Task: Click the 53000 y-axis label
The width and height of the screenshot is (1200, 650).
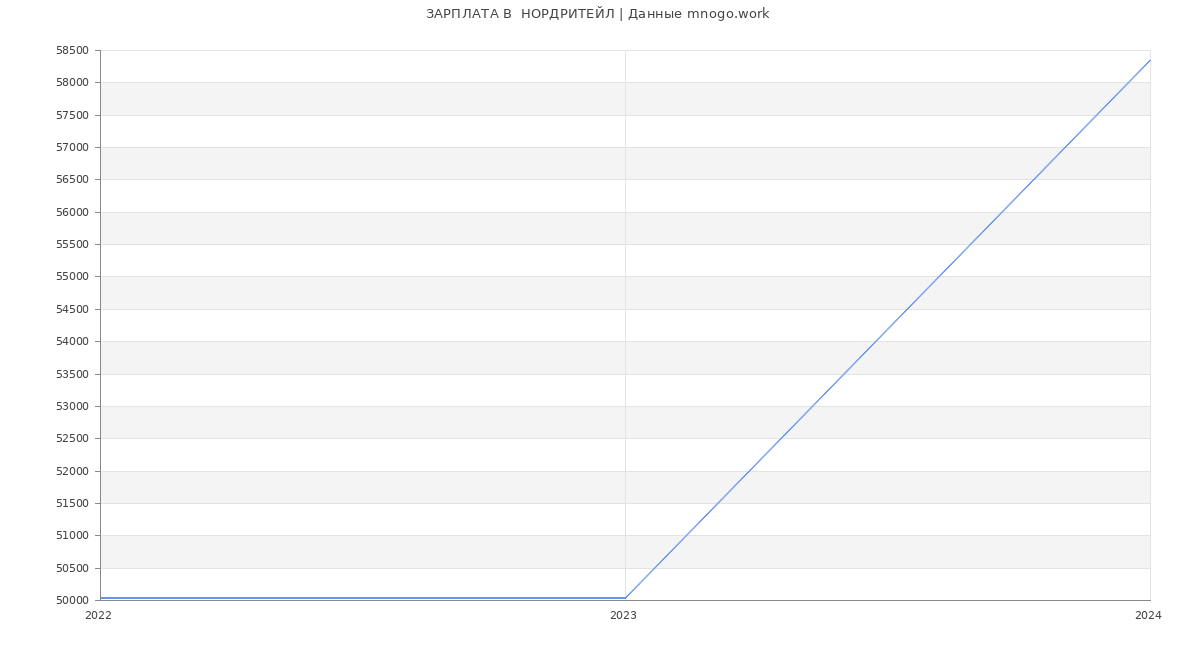Action: point(72,407)
